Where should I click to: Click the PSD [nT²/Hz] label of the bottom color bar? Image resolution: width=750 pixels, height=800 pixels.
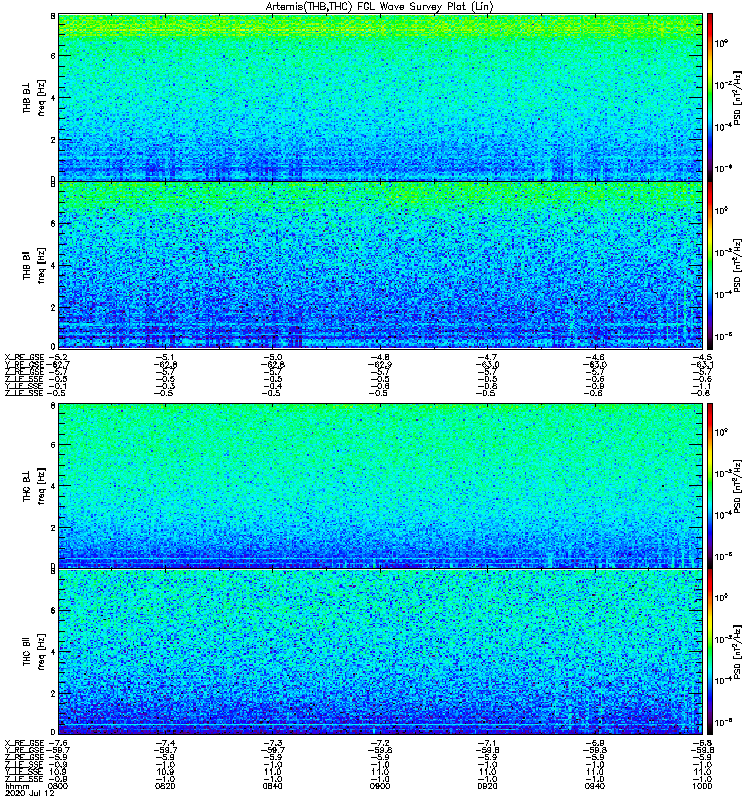pos(737,651)
